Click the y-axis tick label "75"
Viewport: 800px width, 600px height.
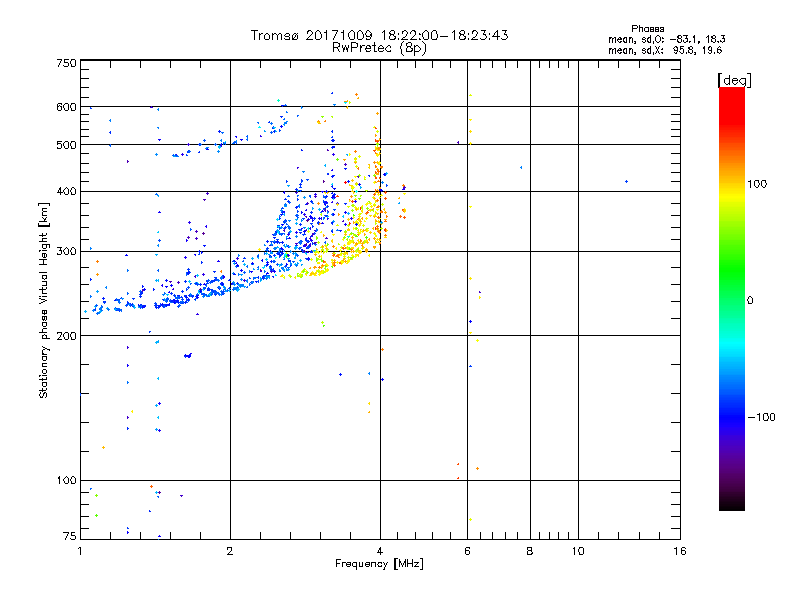(x=70, y=536)
